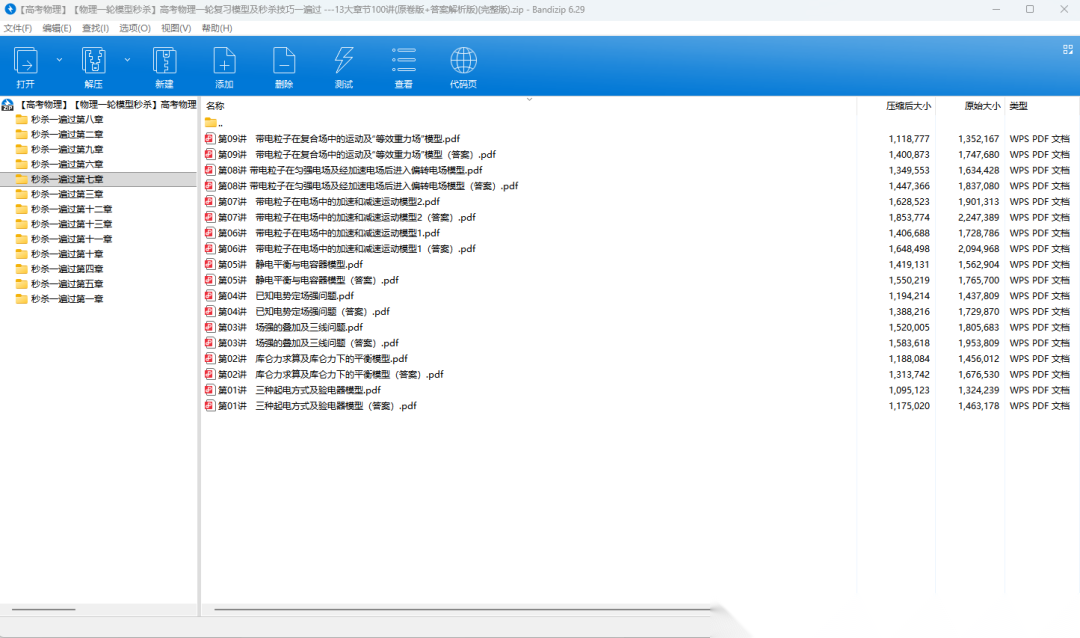The image size is (1080, 638).
Task: Sort the list by 名称 column header
Action: point(215,106)
